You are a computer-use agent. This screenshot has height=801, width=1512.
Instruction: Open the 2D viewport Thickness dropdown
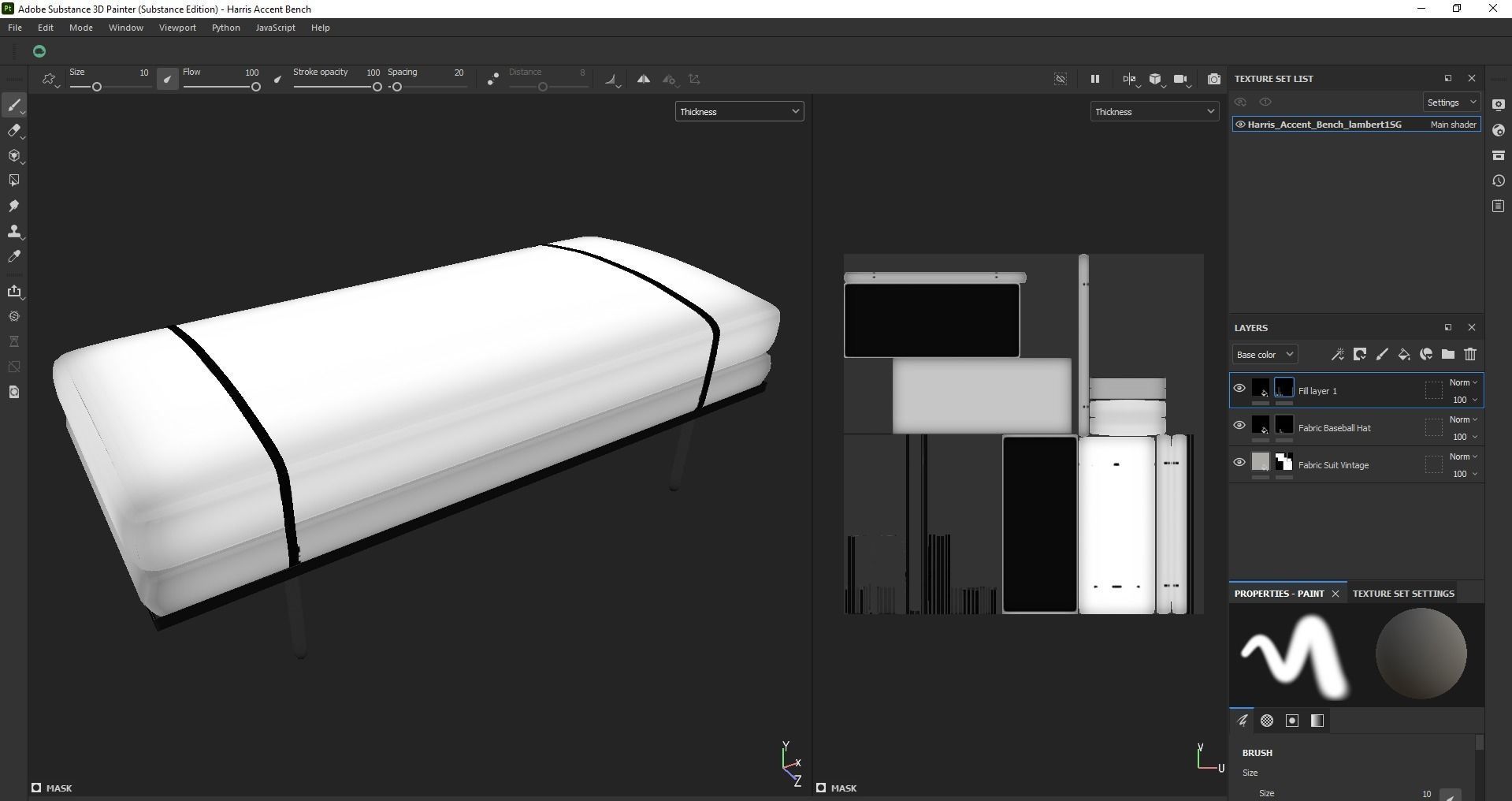click(1154, 112)
